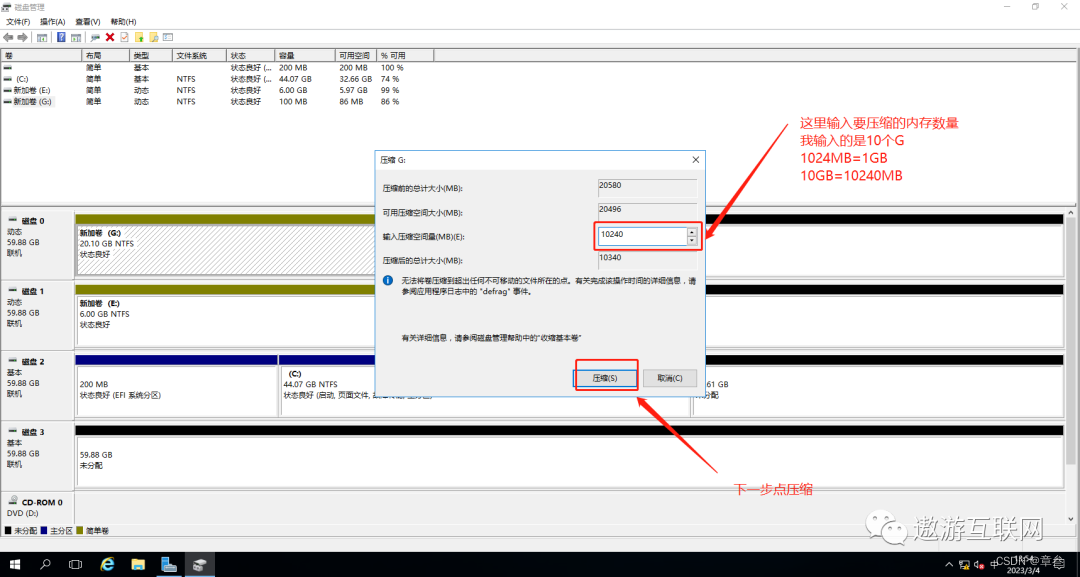Open the Windows Start menu
The width and height of the screenshot is (1080, 577).
(14, 565)
